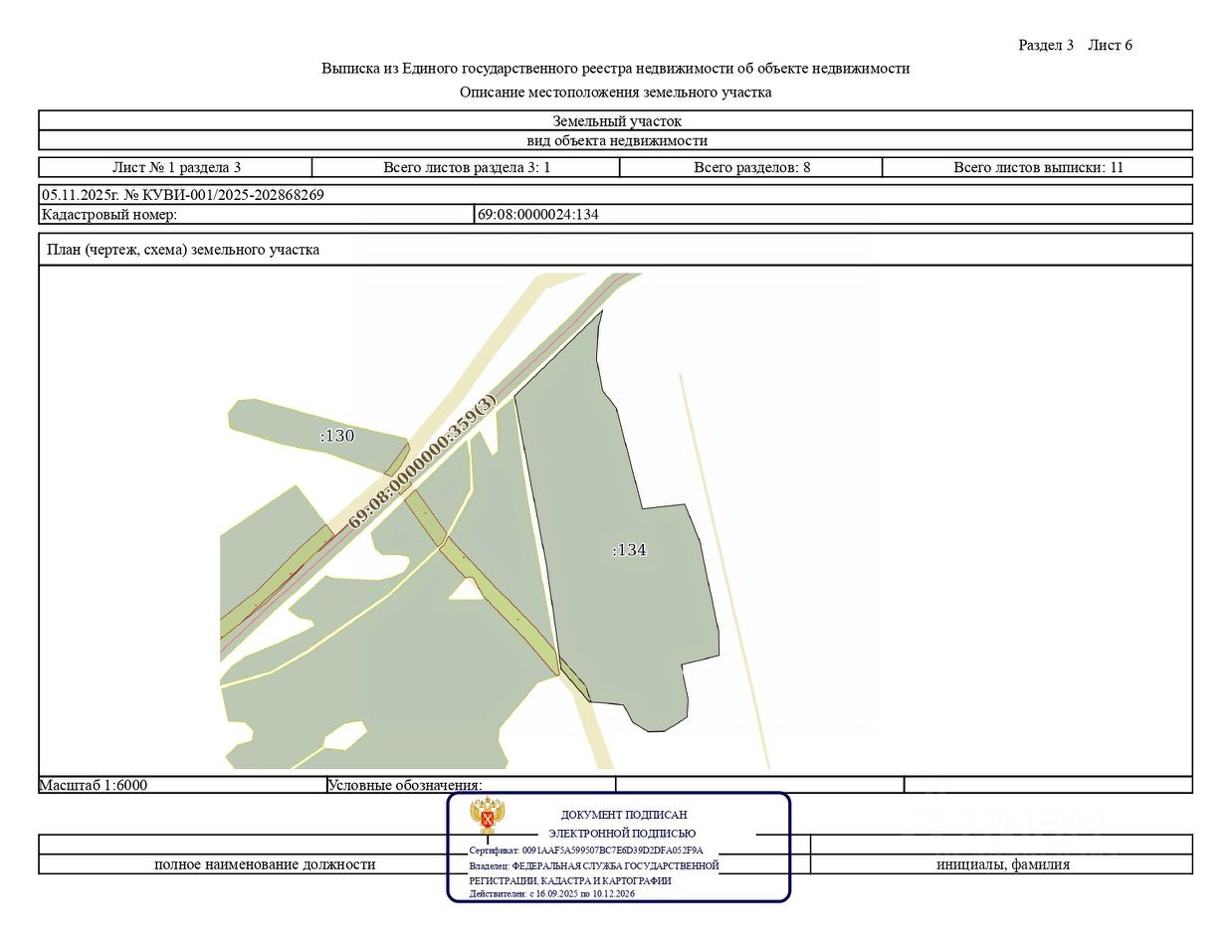Screen dimensions: 1232x952
Task: Click the 'инициалы, фамилия' cell
Action: coord(1002,864)
